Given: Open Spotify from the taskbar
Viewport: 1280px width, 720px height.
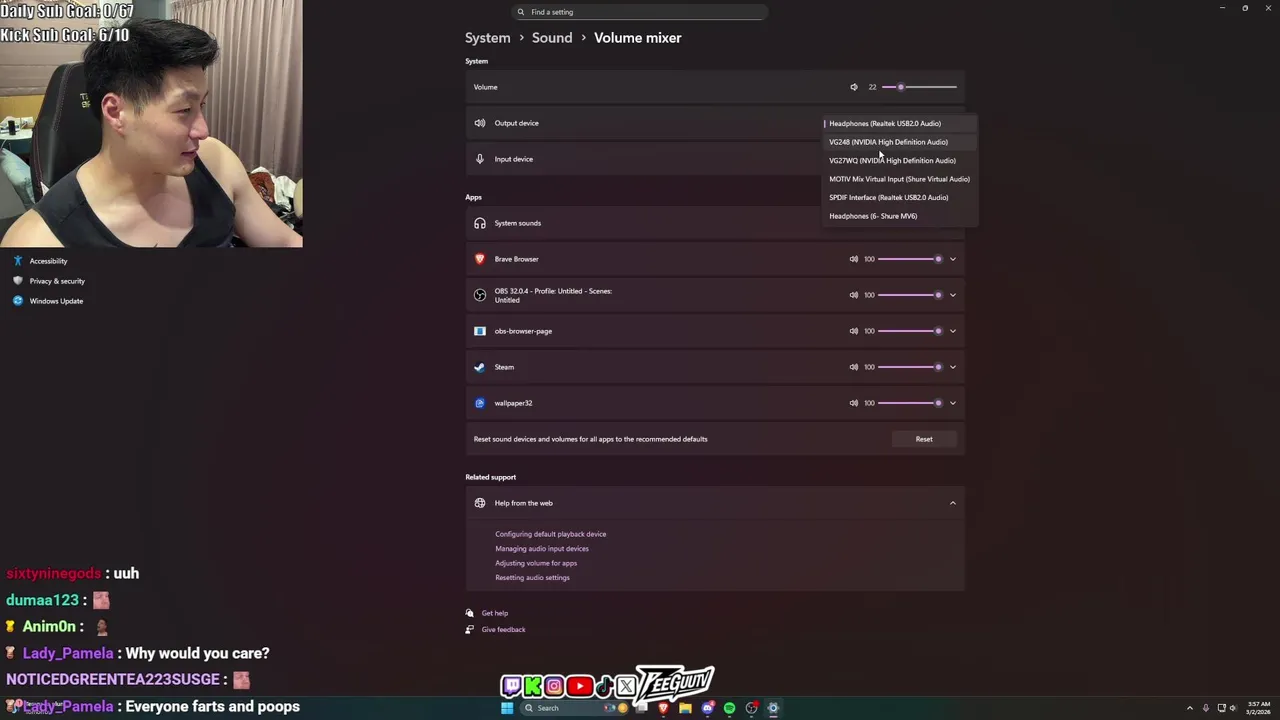Looking at the screenshot, I should [729, 708].
